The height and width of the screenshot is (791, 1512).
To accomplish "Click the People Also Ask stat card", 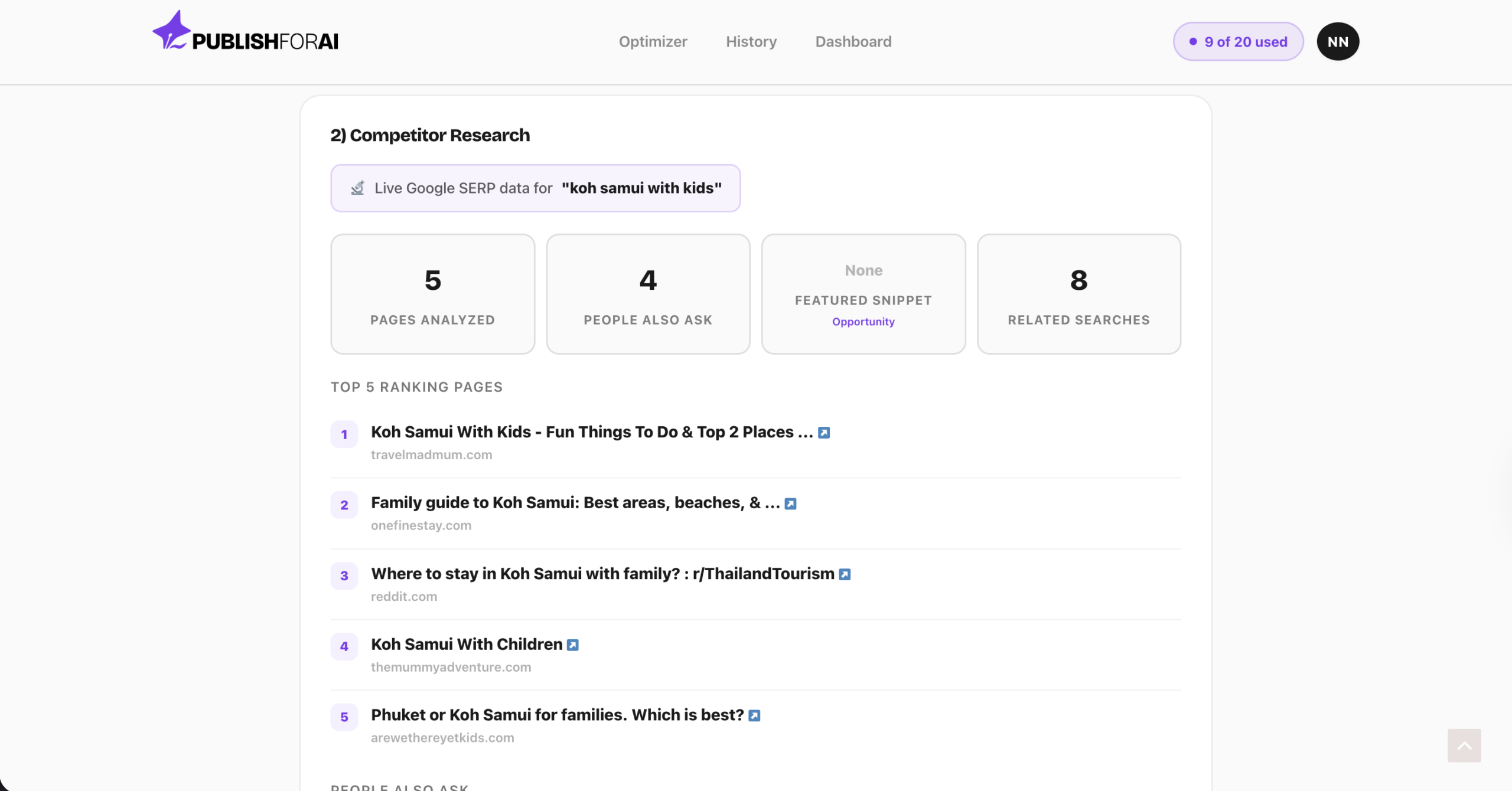I will coord(648,294).
